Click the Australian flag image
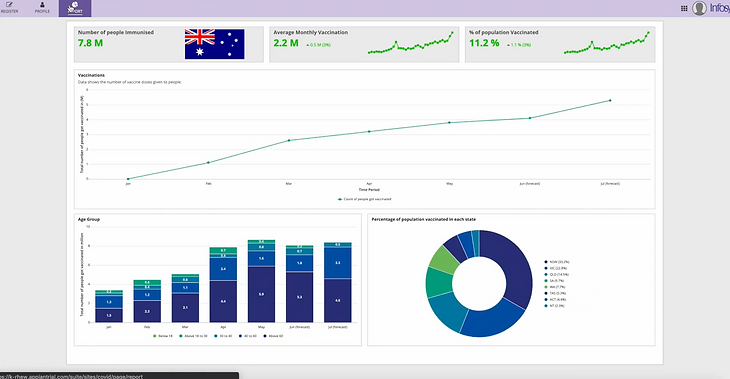 [x=214, y=44]
